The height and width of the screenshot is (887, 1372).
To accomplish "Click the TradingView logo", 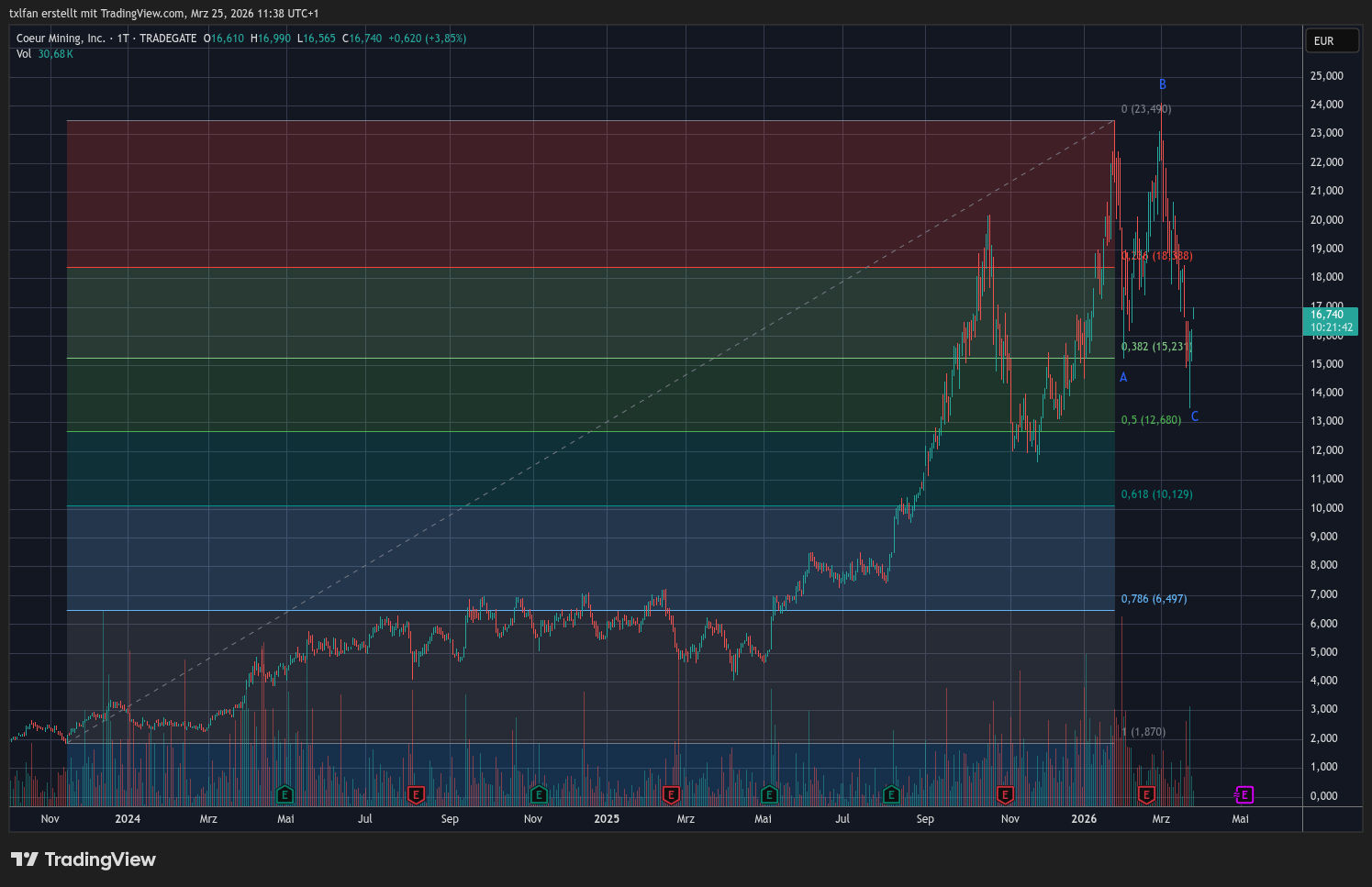I will point(84,859).
